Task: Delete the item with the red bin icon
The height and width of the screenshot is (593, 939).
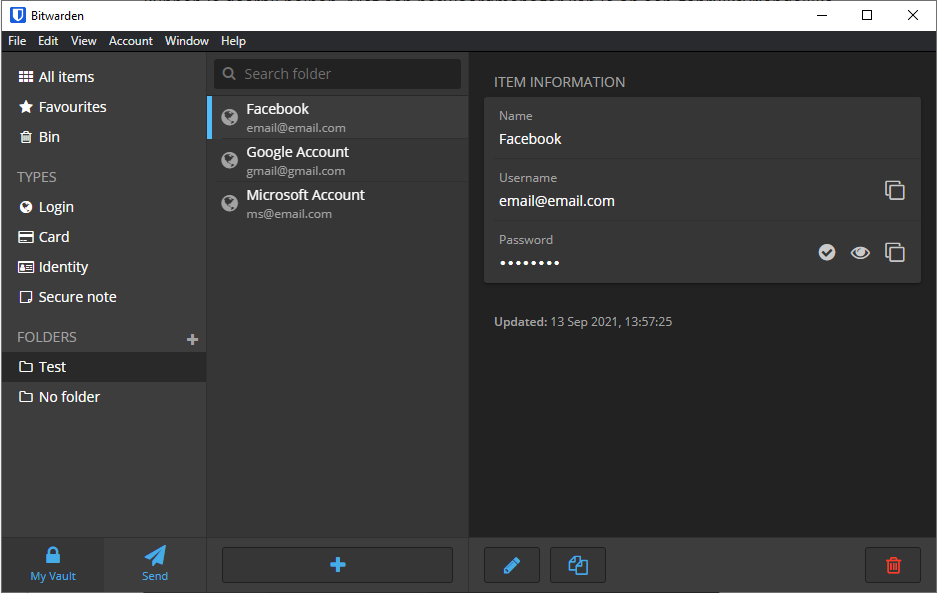Action: pos(893,565)
